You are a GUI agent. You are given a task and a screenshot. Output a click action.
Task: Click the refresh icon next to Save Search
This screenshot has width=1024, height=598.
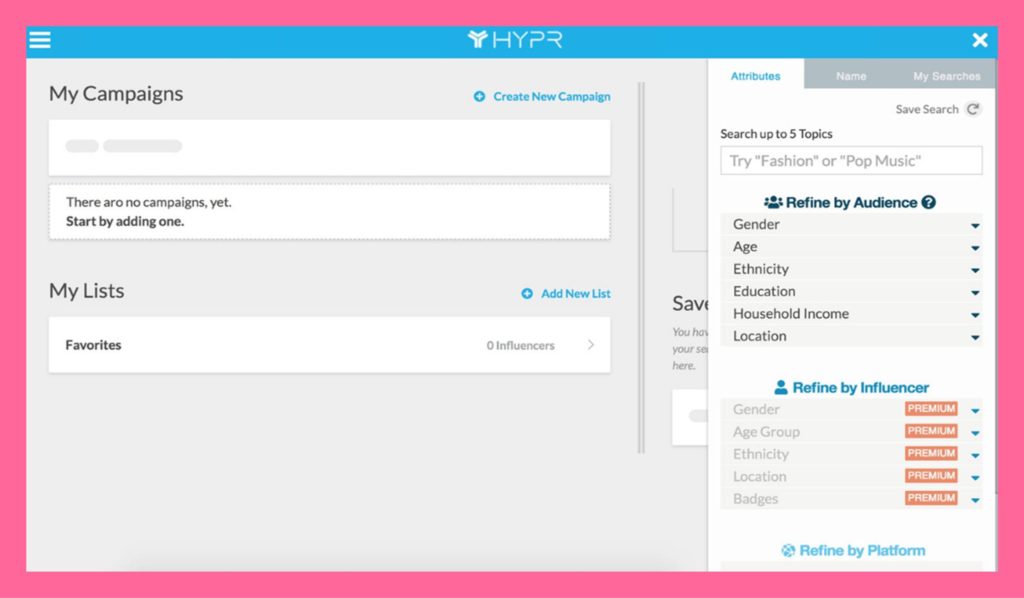[x=973, y=109]
